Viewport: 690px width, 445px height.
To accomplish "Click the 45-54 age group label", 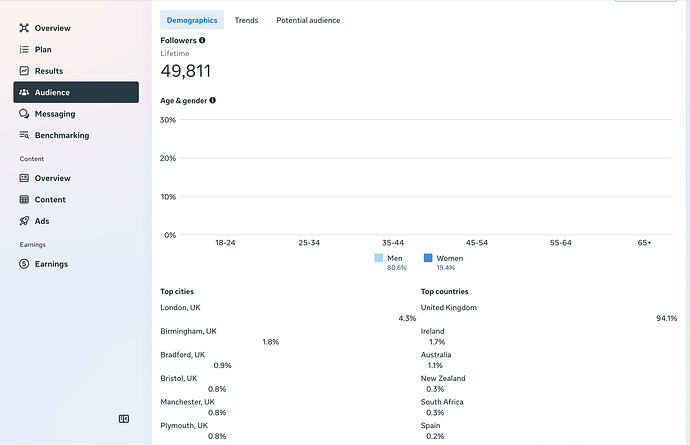I will 477,243.
